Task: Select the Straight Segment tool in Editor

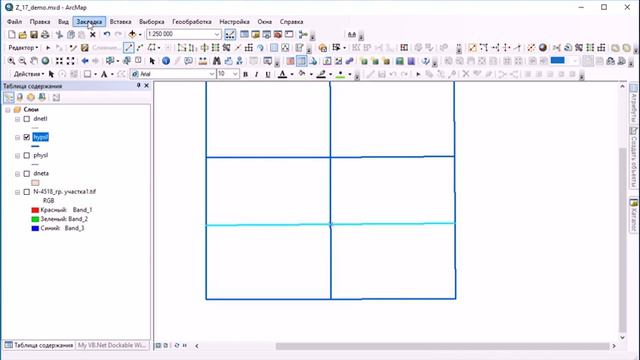Action: 129,48
